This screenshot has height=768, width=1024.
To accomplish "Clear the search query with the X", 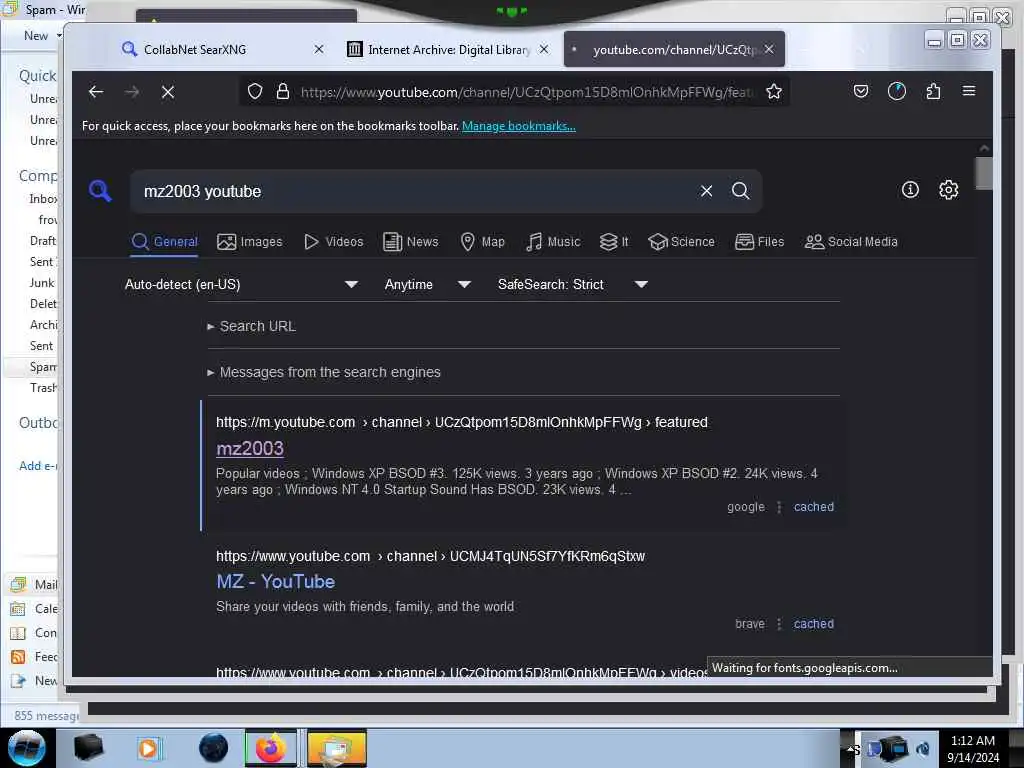I will pos(707,191).
